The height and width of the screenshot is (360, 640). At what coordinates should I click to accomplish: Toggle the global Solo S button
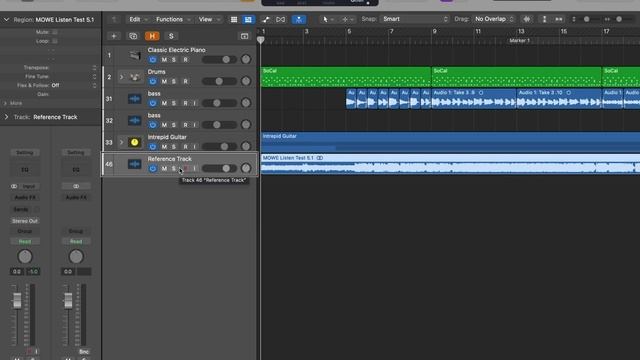click(171, 36)
